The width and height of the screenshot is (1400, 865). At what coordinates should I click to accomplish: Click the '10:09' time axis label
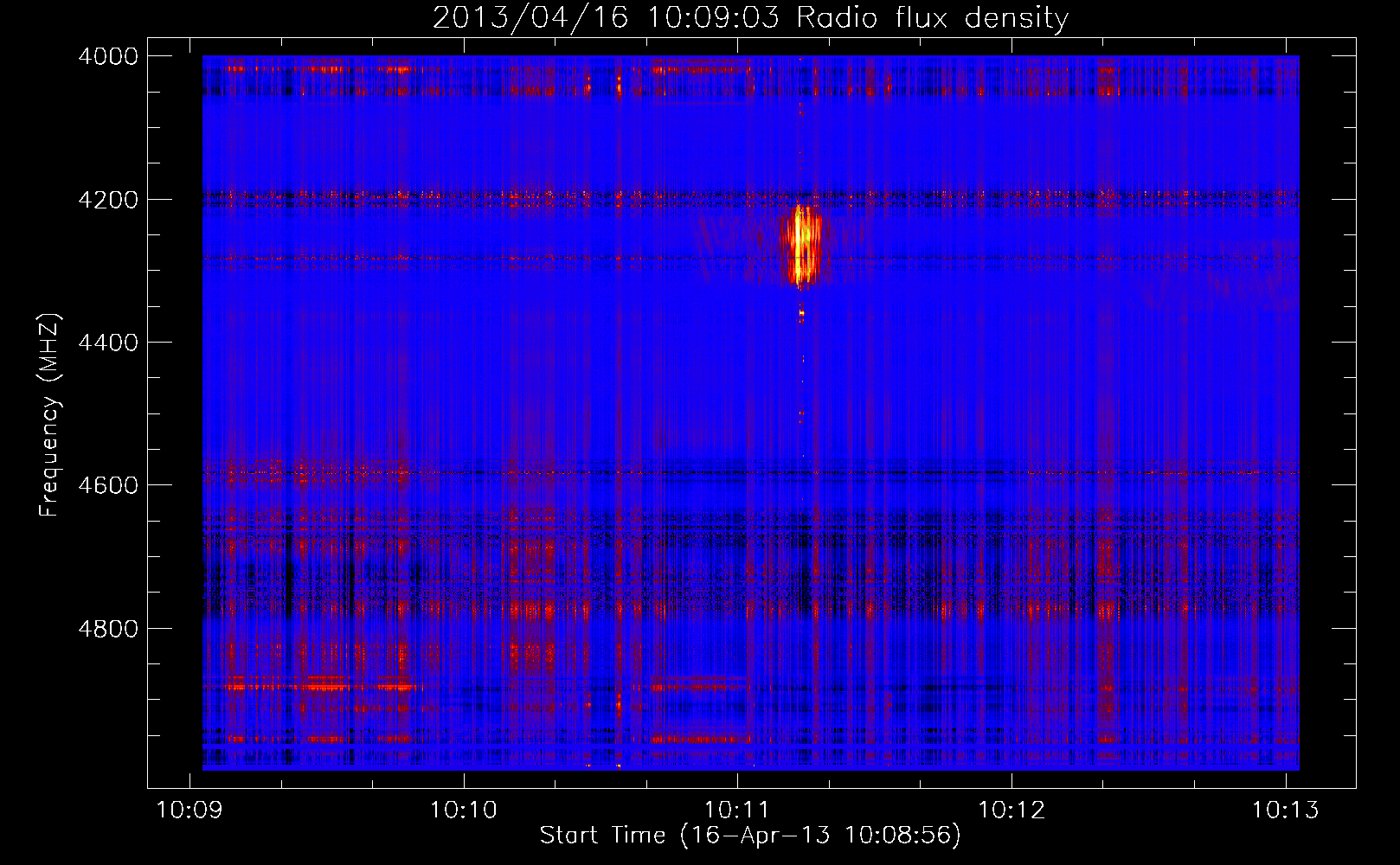189,810
